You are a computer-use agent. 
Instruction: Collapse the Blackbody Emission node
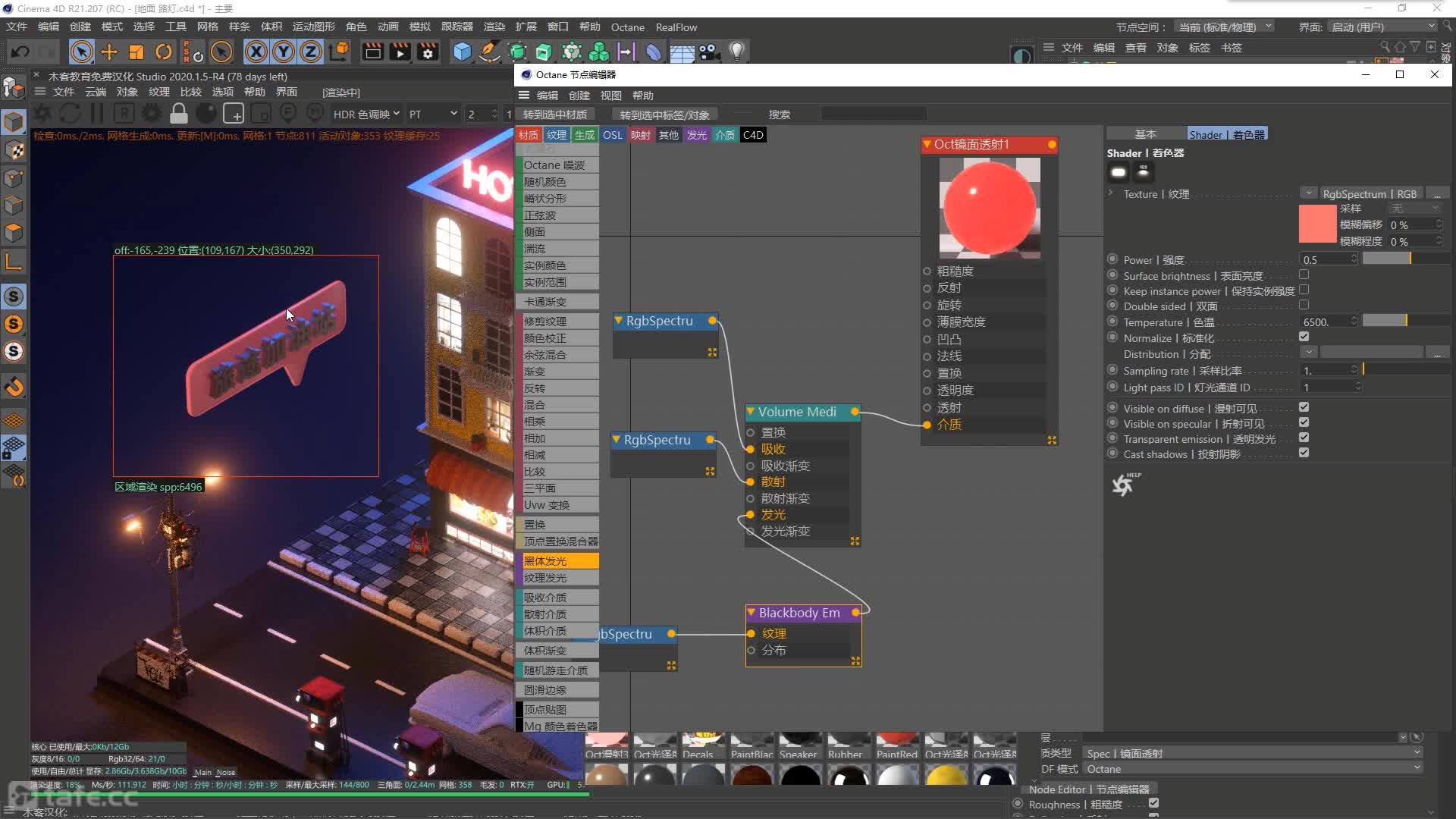[752, 613]
